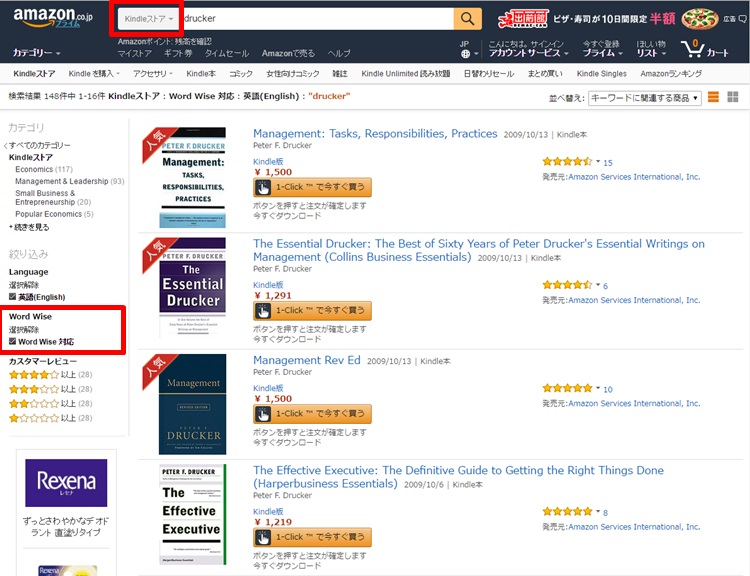The height and width of the screenshot is (576, 750).
Task: Click star rating for Management Rev Ed
Action: click(567, 388)
